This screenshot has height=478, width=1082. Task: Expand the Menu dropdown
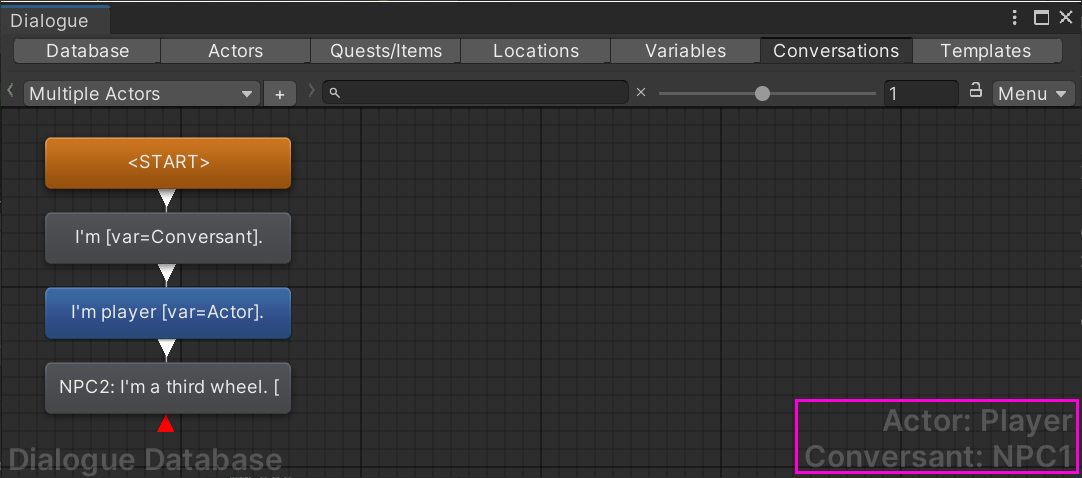(1033, 94)
